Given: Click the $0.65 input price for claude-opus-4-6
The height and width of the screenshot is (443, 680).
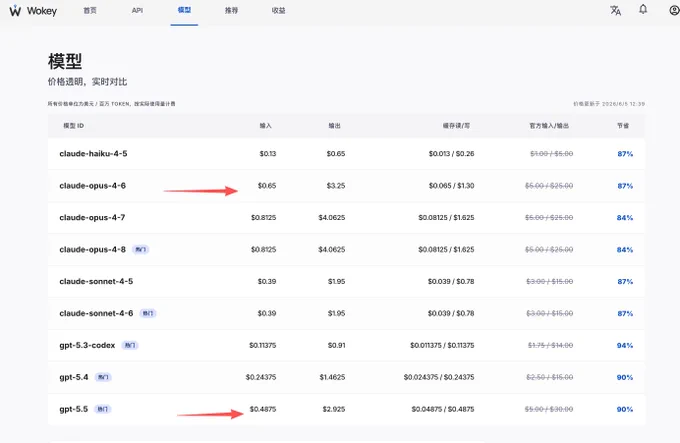Looking at the screenshot, I should pyautogui.click(x=267, y=186).
